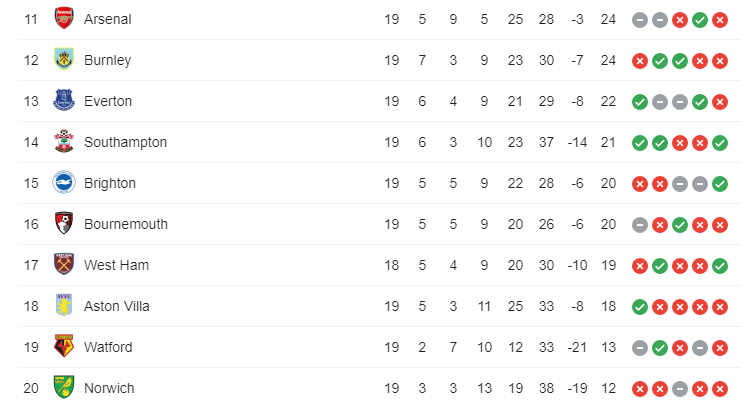The width and height of the screenshot is (741, 419).
Task: Click Norwich's draw form icon
Action: 680,389
